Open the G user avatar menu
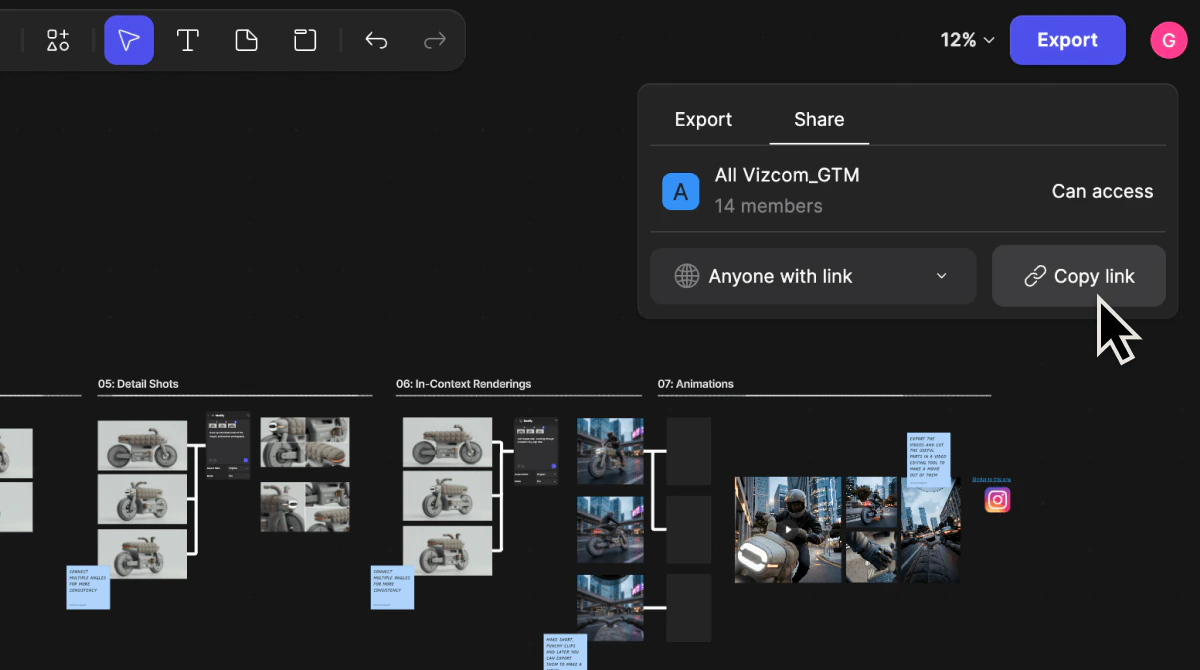Image resolution: width=1200 pixels, height=670 pixels. coord(1168,40)
